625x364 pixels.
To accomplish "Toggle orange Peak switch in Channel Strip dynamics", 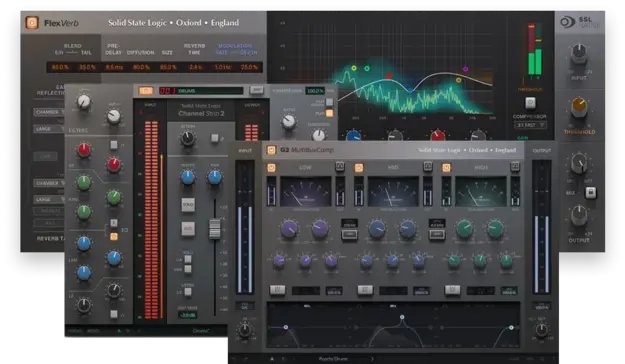I will 329,113.
